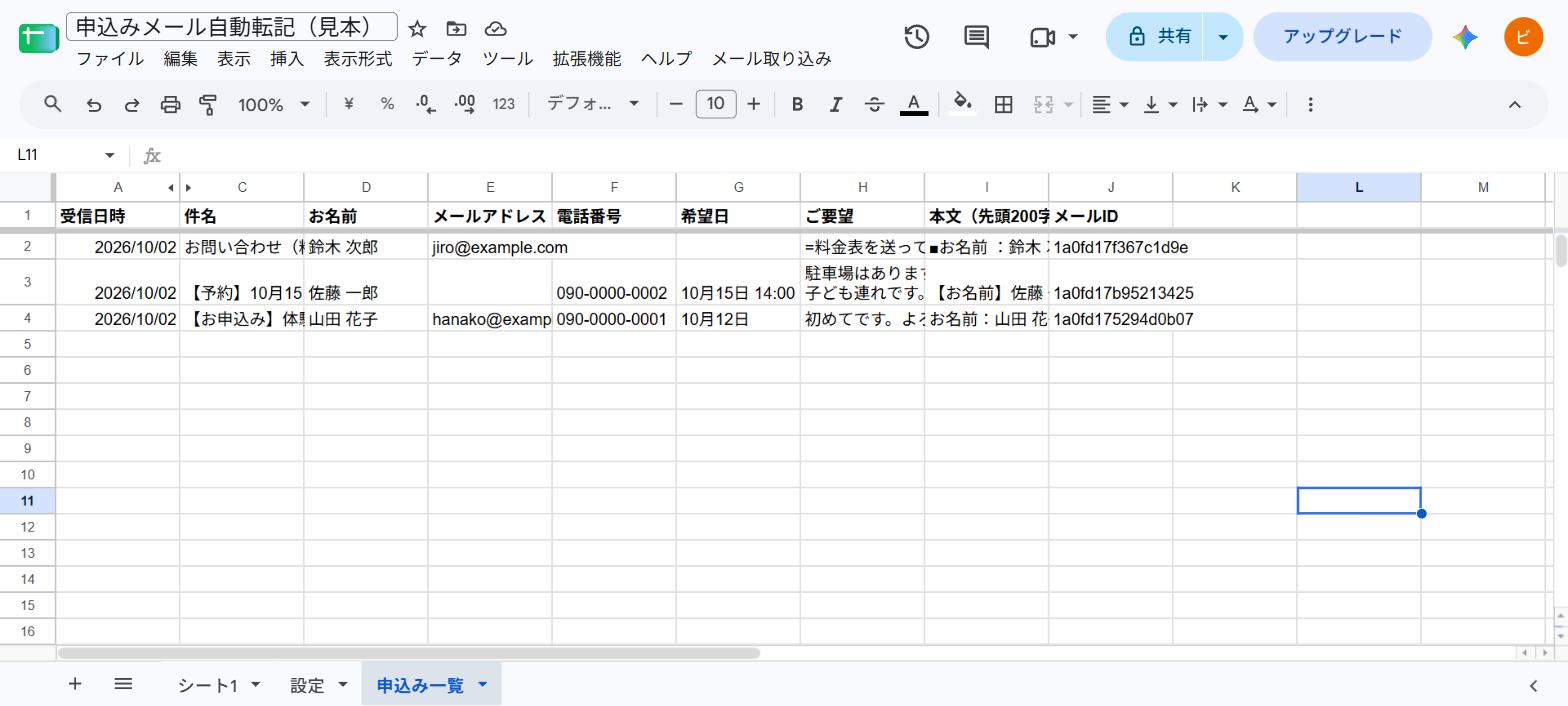This screenshot has width=1568, height=706.
Task: Open the ヘルプ menu
Action: tap(666, 59)
